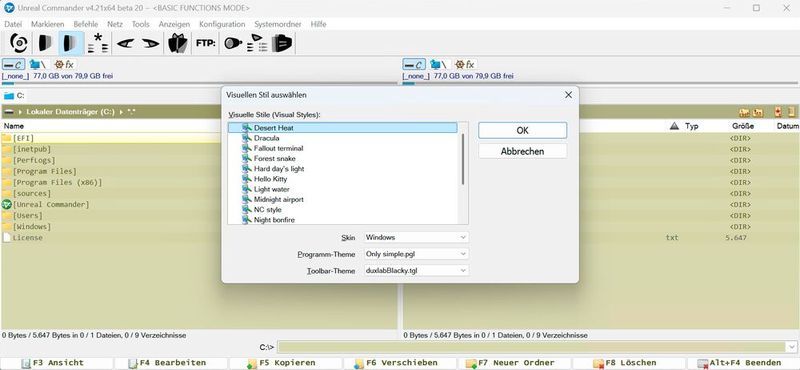Open the Tools menu

pyautogui.click(x=141, y=24)
